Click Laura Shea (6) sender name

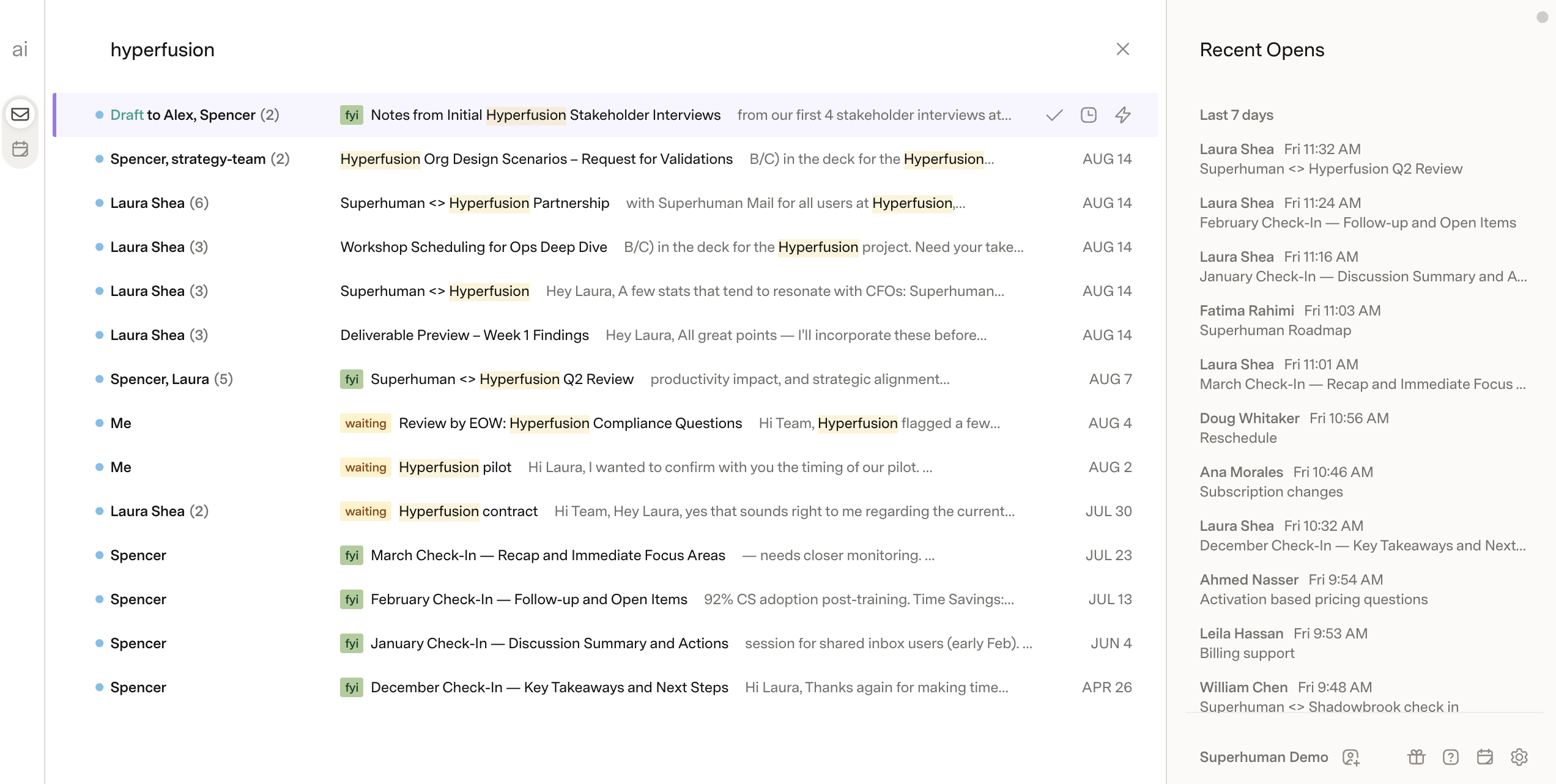160,203
